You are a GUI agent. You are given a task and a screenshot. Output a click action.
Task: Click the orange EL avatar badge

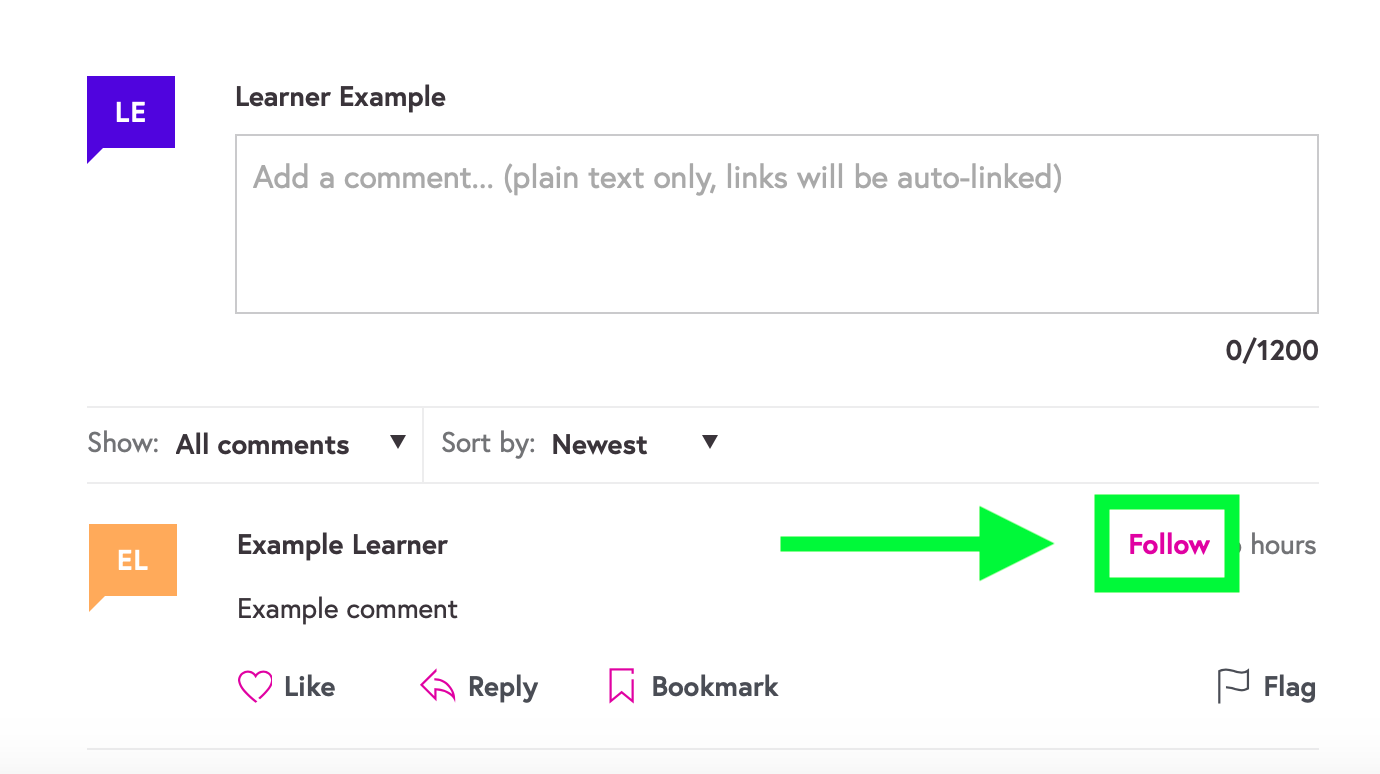coord(133,561)
